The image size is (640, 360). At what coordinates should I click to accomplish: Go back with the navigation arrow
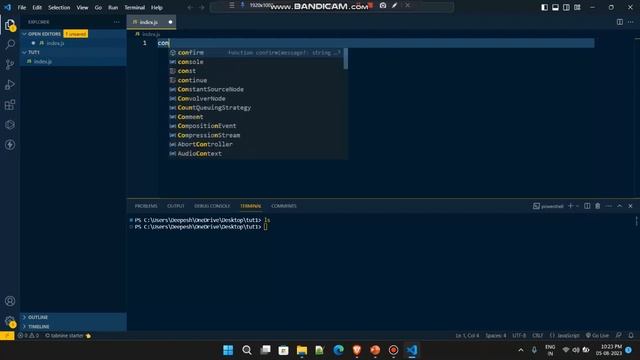190,7
